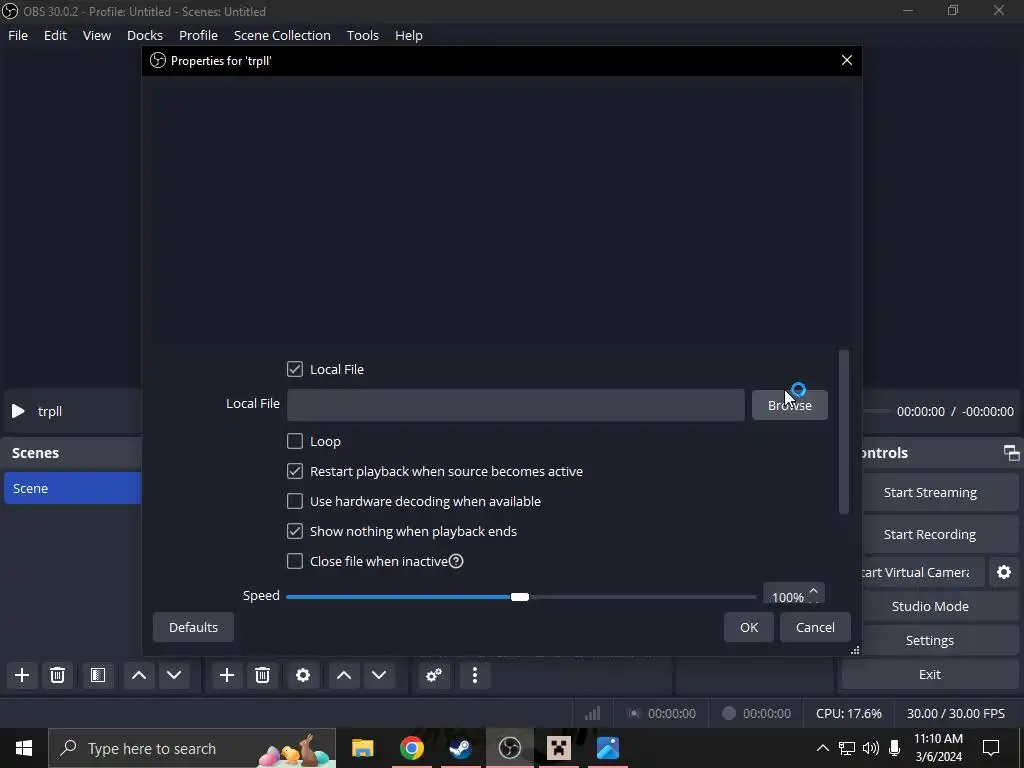This screenshot has width=1024, height=768.
Task: Close the Properties for 'trpll' dialog
Action: [x=847, y=60]
